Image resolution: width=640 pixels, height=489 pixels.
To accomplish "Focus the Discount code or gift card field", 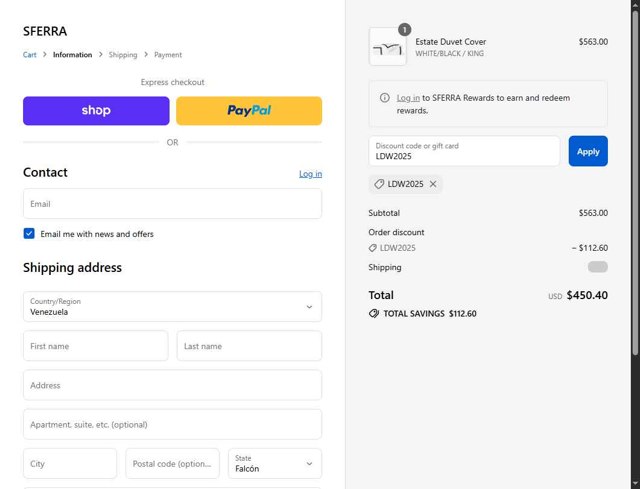I will (464, 151).
